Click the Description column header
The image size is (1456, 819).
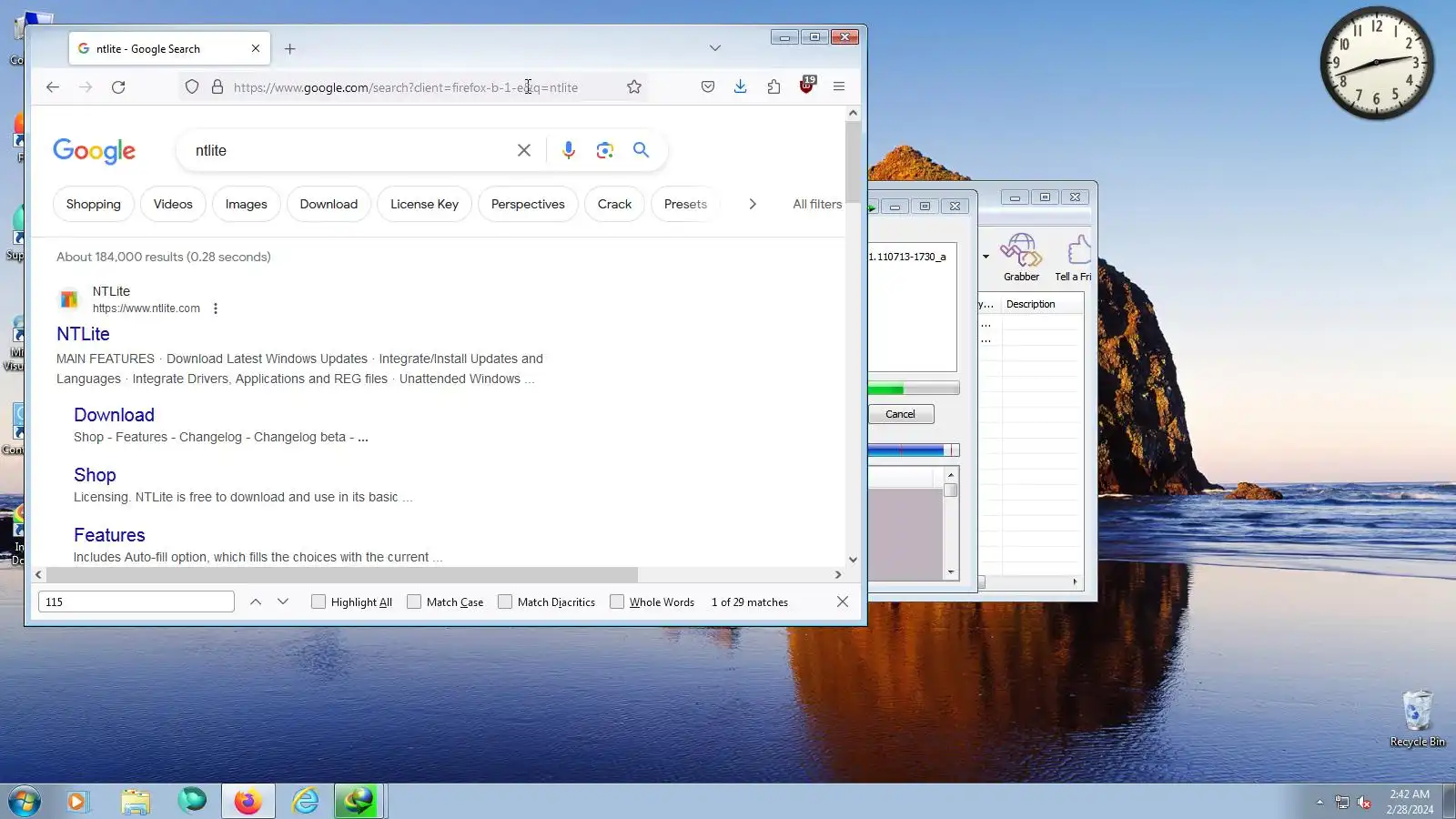(1042, 304)
